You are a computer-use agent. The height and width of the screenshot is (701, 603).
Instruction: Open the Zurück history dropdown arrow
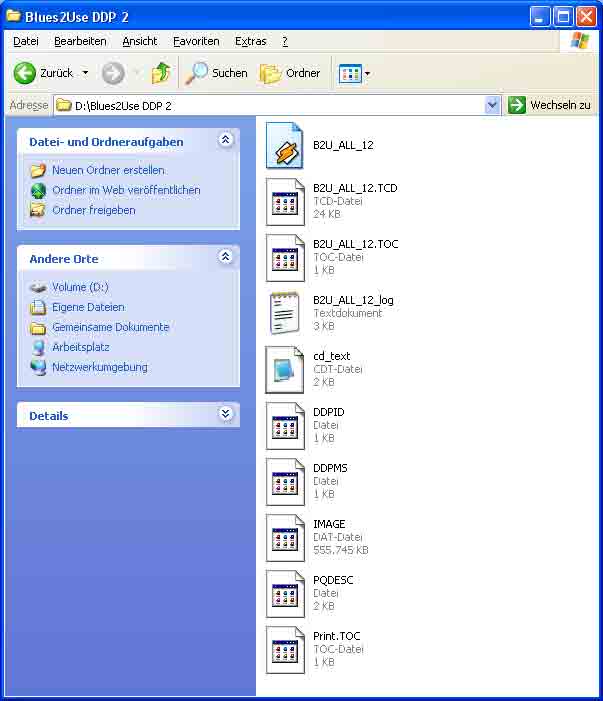[x=85, y=72]
